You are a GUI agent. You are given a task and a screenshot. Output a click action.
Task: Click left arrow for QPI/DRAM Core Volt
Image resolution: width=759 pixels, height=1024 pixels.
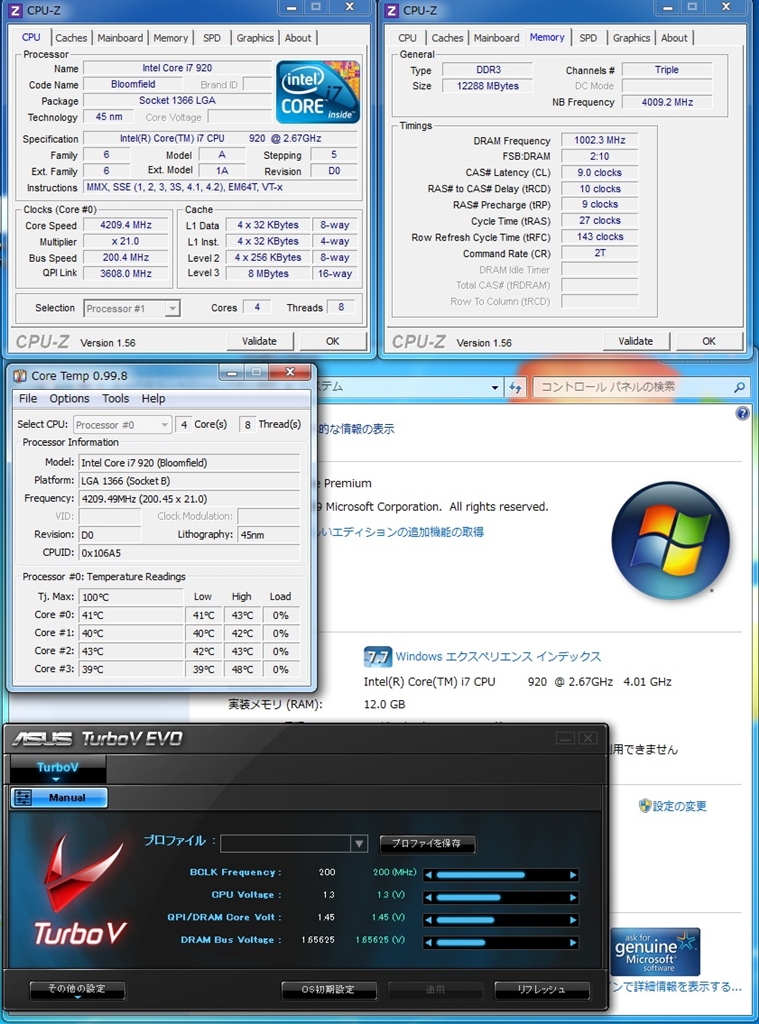429,918
